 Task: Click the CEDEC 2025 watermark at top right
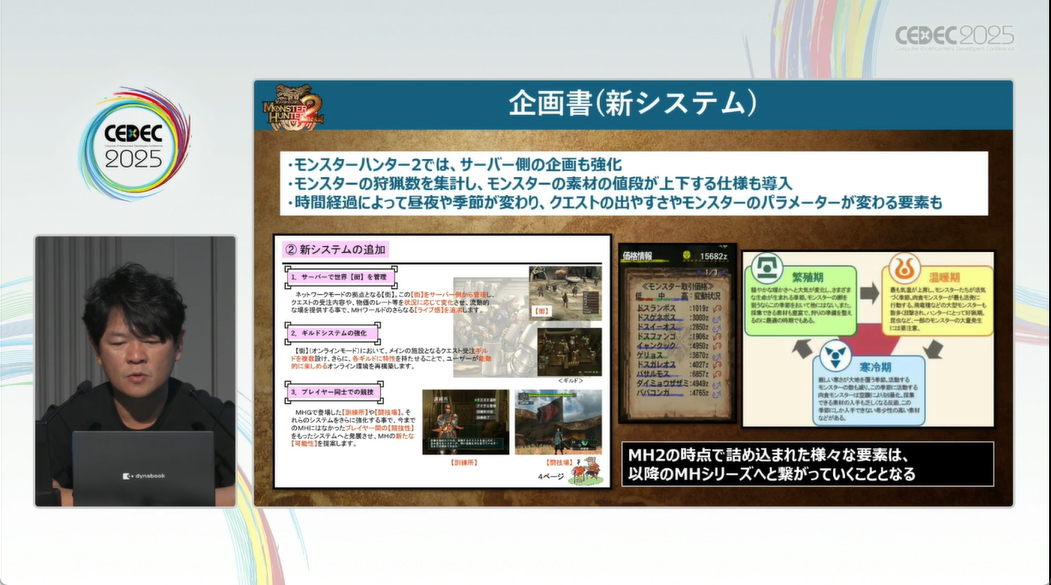tap(954, 38)
